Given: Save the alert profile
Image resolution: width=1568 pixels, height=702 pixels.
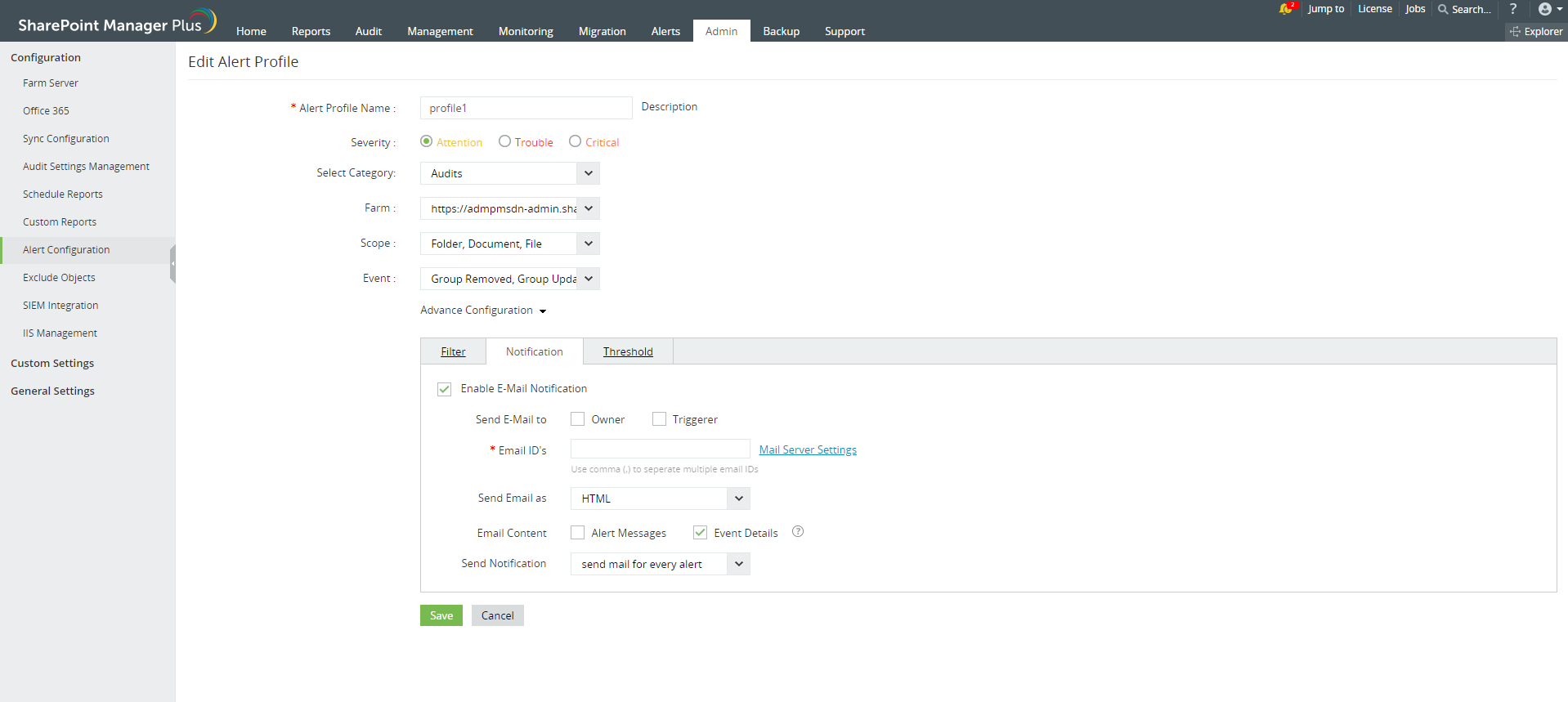Looking at the screenshot, I should [441, 615].
